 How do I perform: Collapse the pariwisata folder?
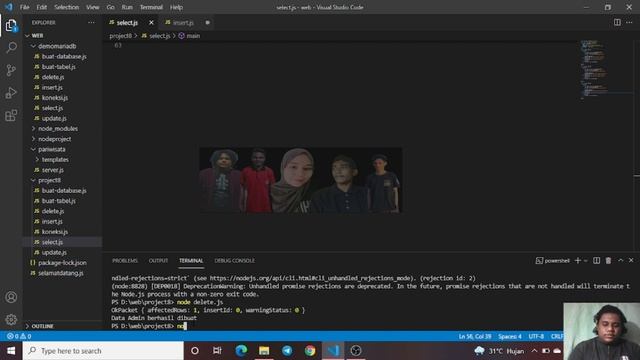(x=33, y=149)
